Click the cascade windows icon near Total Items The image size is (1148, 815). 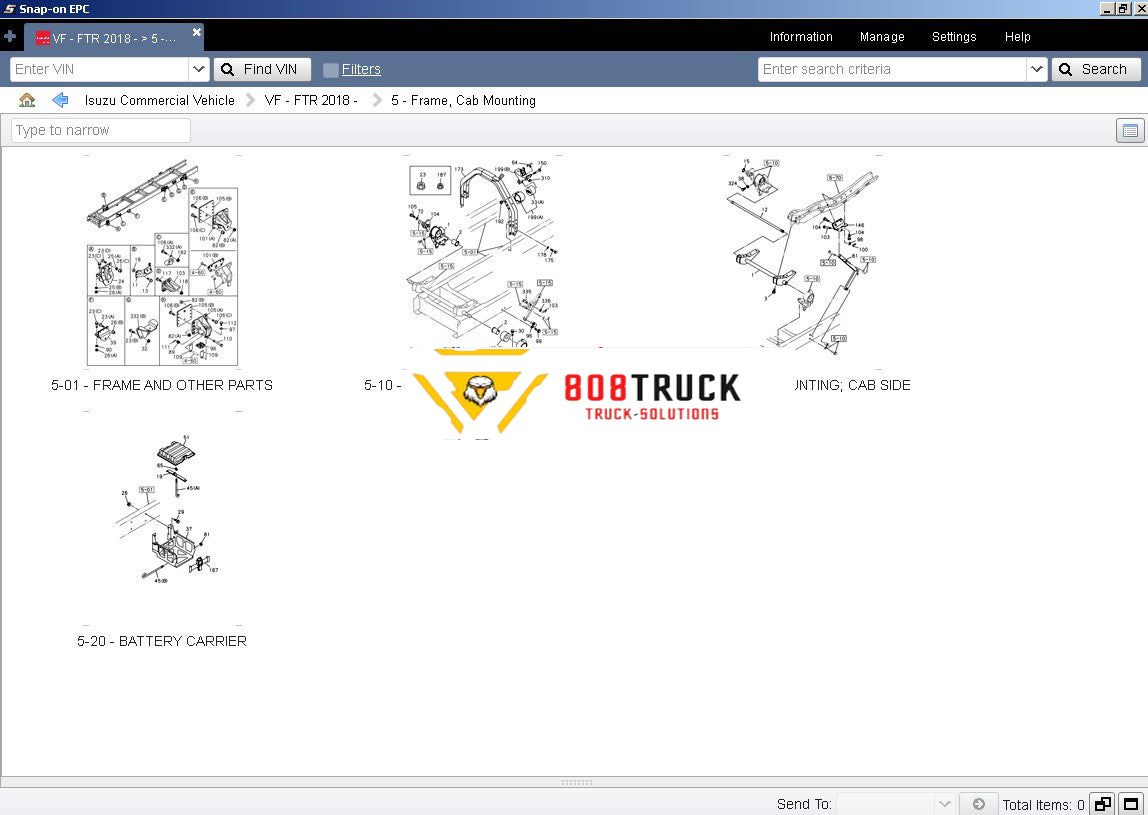click(x=1102, y=803)
